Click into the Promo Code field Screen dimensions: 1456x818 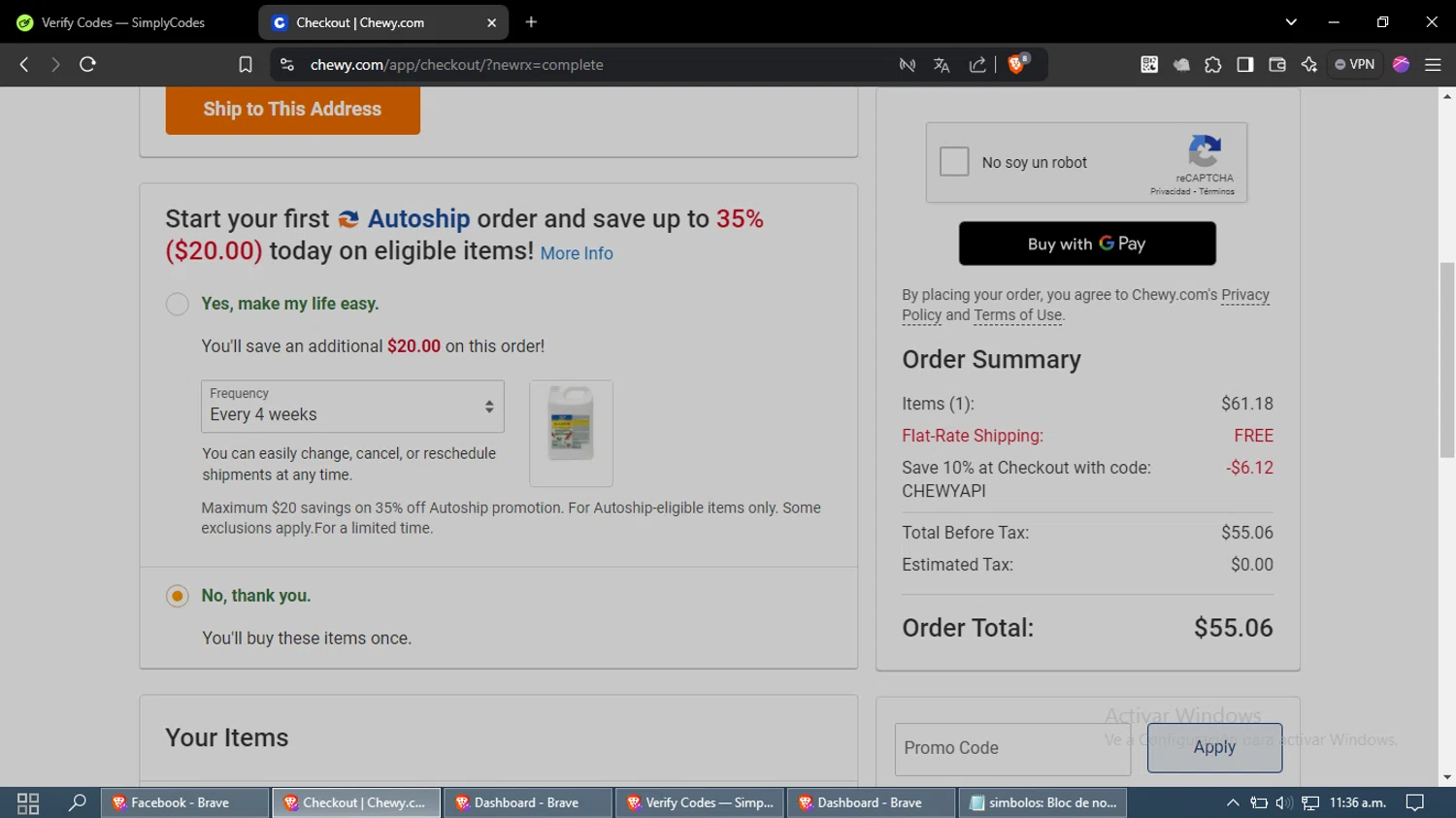1012,748
